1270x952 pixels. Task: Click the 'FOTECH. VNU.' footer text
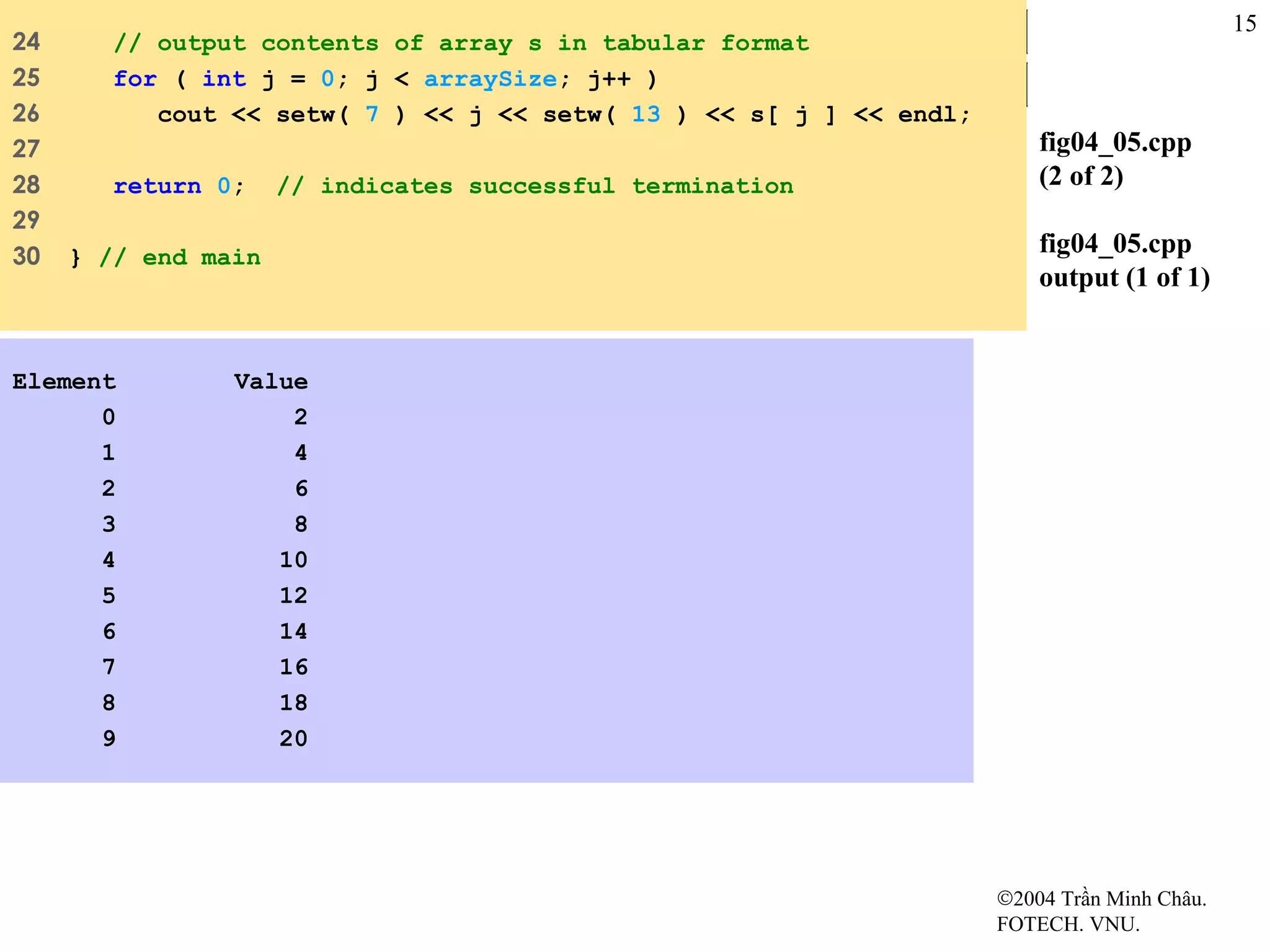(x=1068, y=924)
